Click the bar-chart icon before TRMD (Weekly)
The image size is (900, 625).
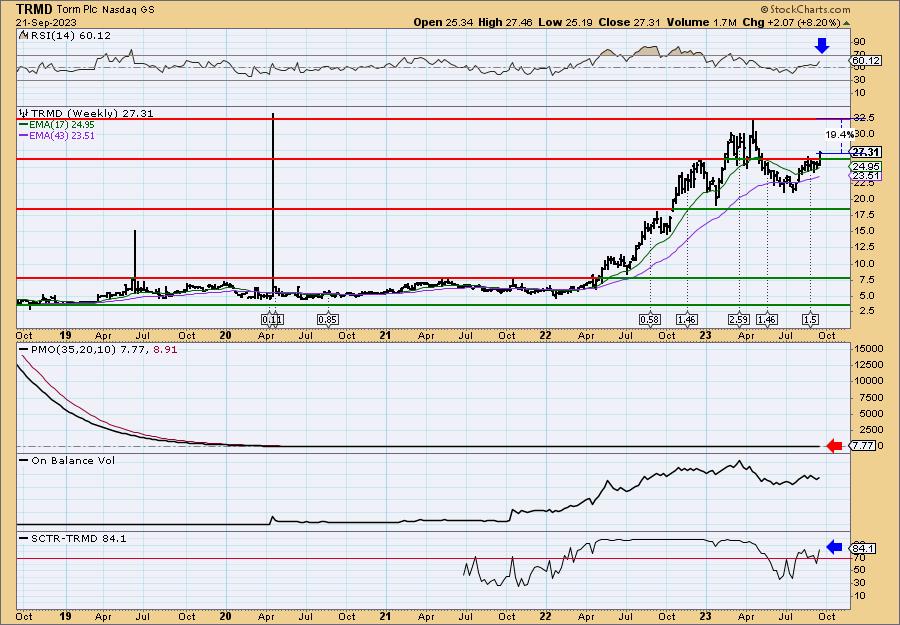pyautogui.click(x=24, y=113)
